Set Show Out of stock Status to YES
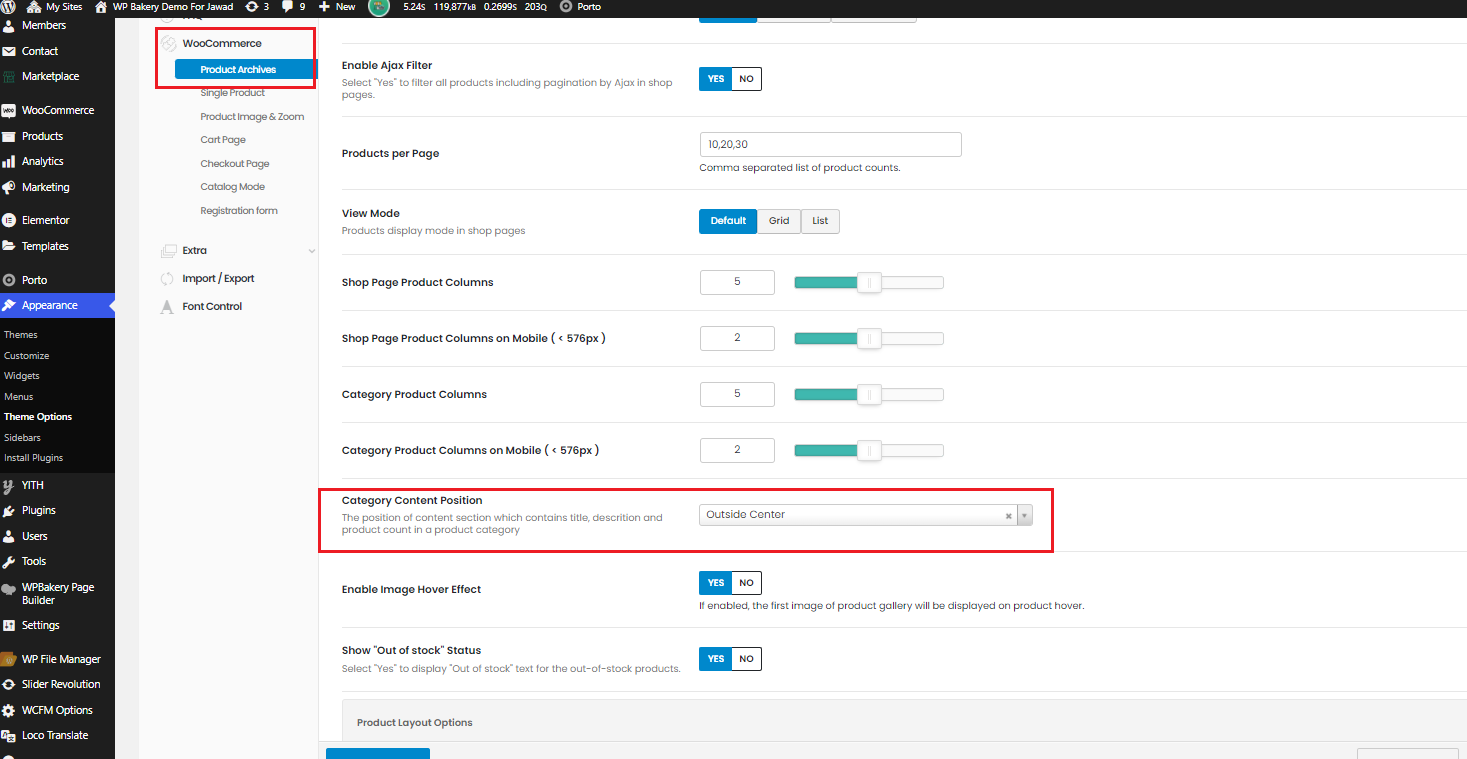1467x759 pixels. coord(715,659)
